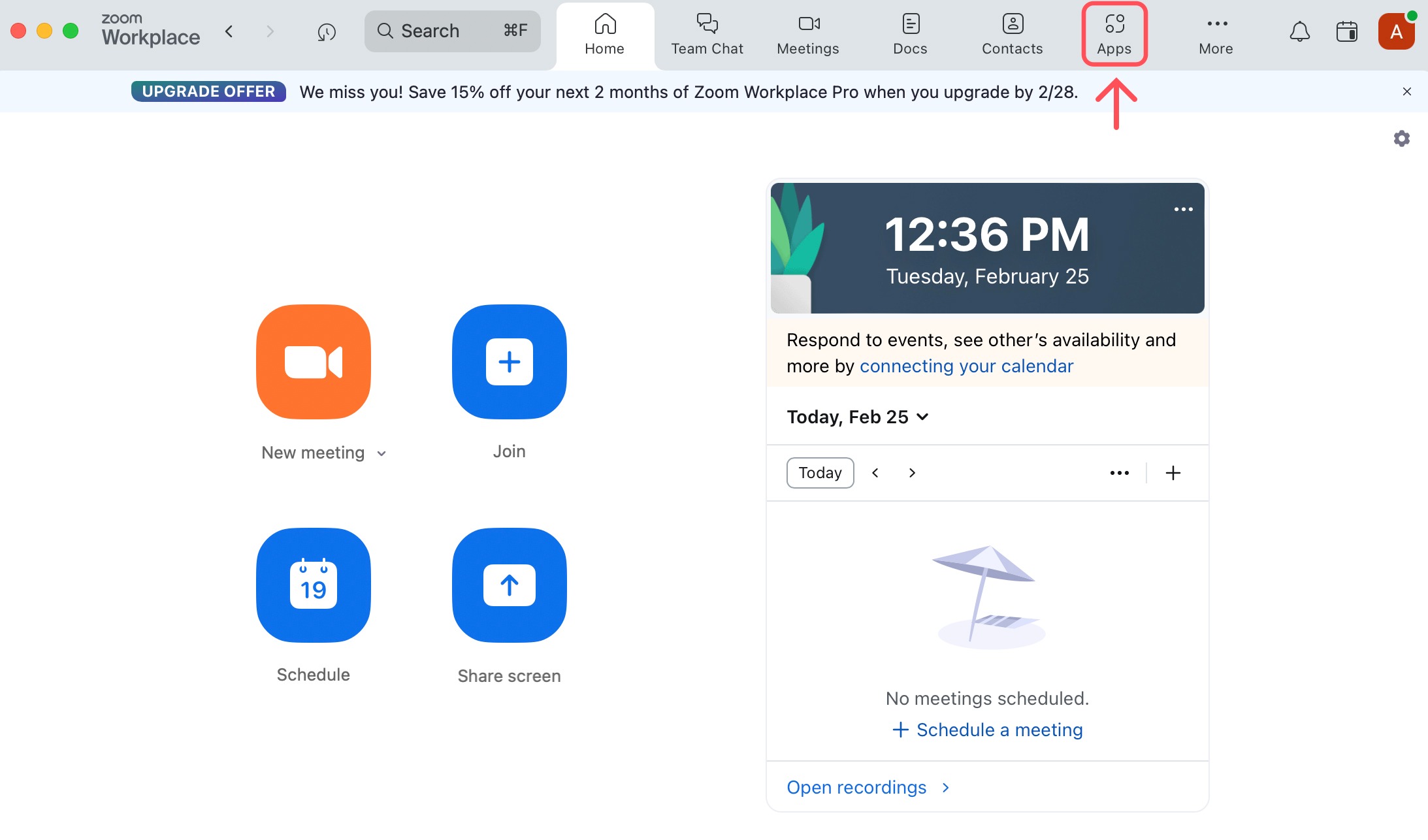Image resolution: width=1428 pixels, height=840 pixels.
Task: Open the calendar icon in the top bar
Action: click(1346, 31)
